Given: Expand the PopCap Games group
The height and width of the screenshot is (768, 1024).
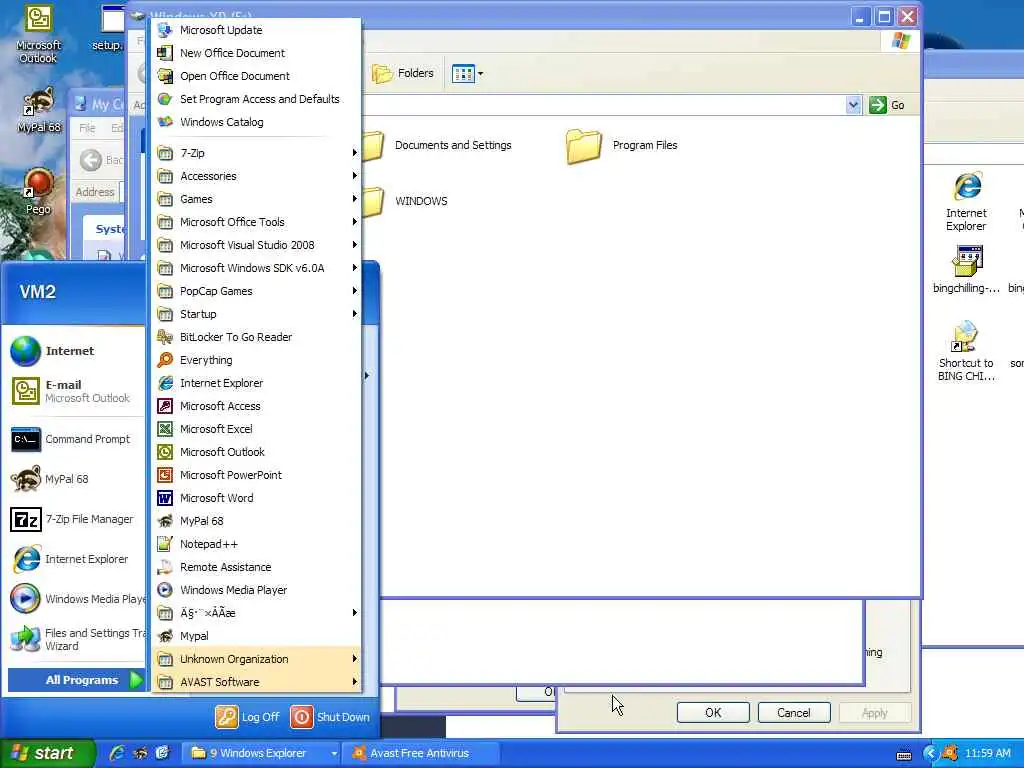Looking at the screenshot, I should click(256, 291).
